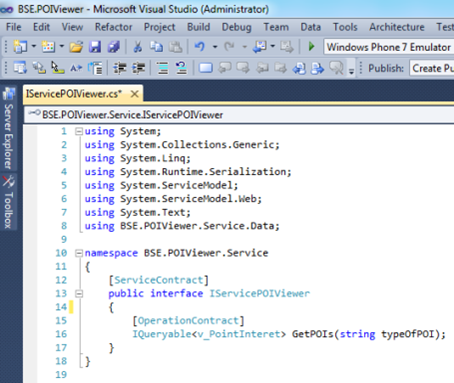Open the Edit menu
The image size is (454, 383).
click(41, 27)
